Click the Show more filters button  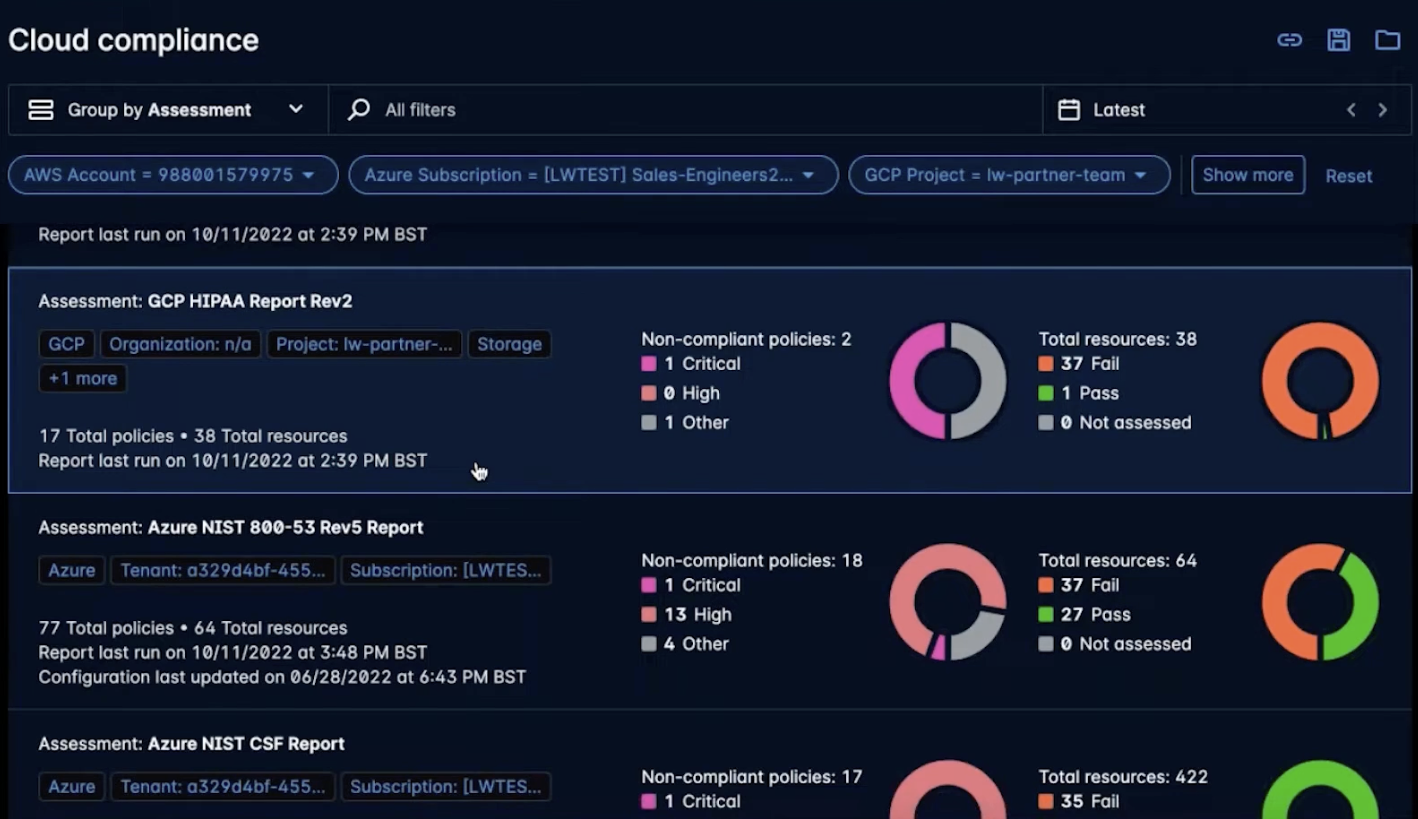pyautogui.click(x=1248, y=175)
